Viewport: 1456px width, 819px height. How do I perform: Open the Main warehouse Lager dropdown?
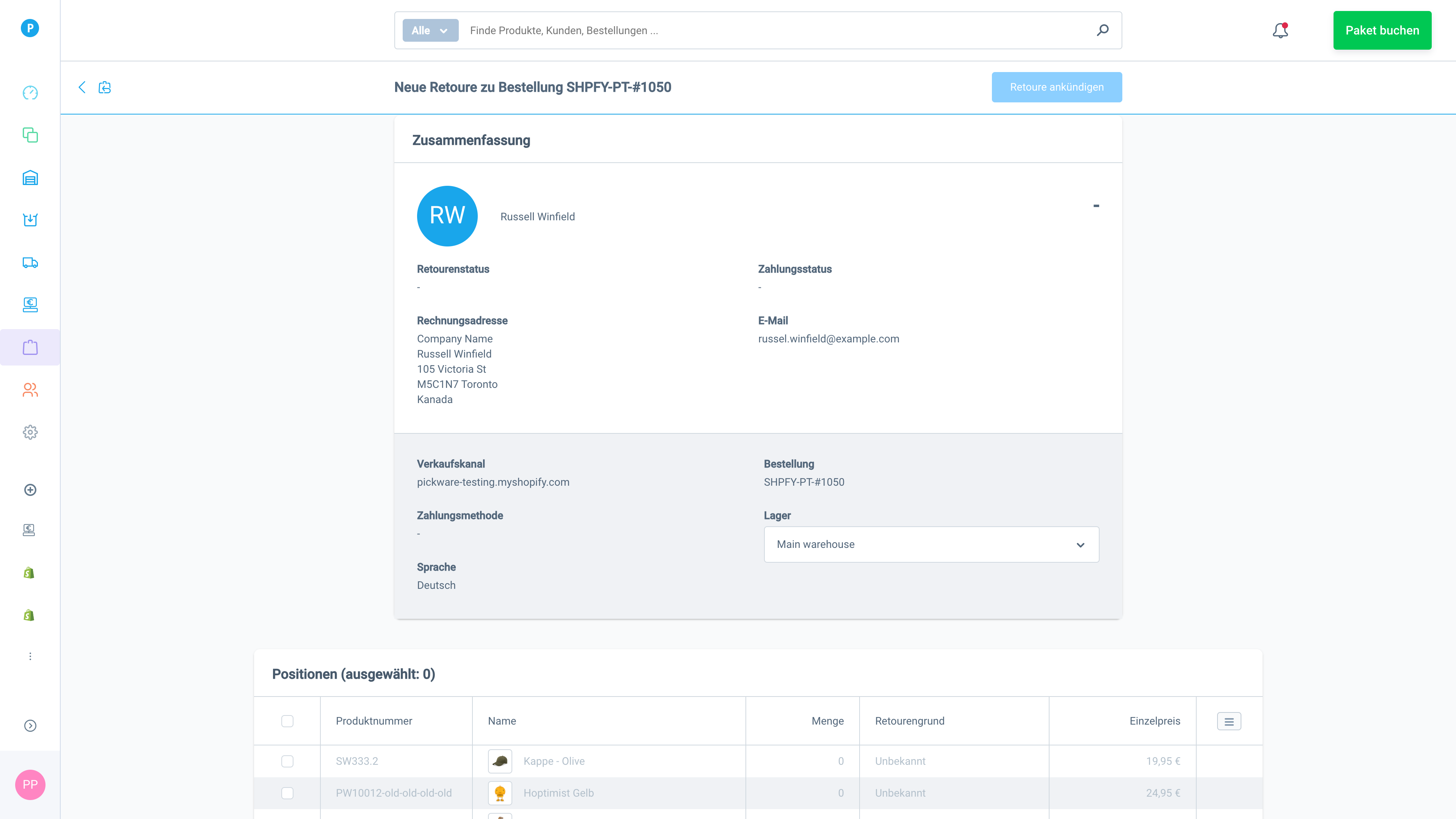tap(931, 544)
